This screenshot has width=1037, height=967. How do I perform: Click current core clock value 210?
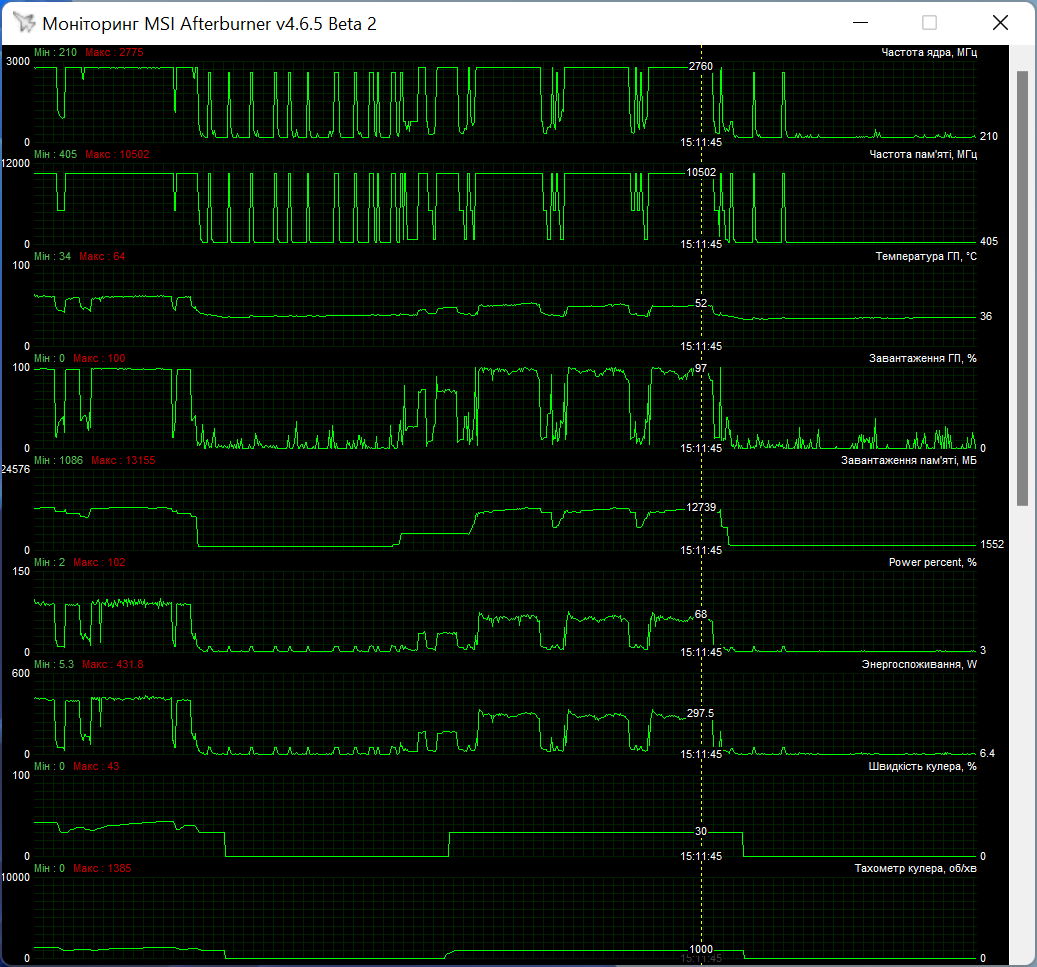coord(989,136)
